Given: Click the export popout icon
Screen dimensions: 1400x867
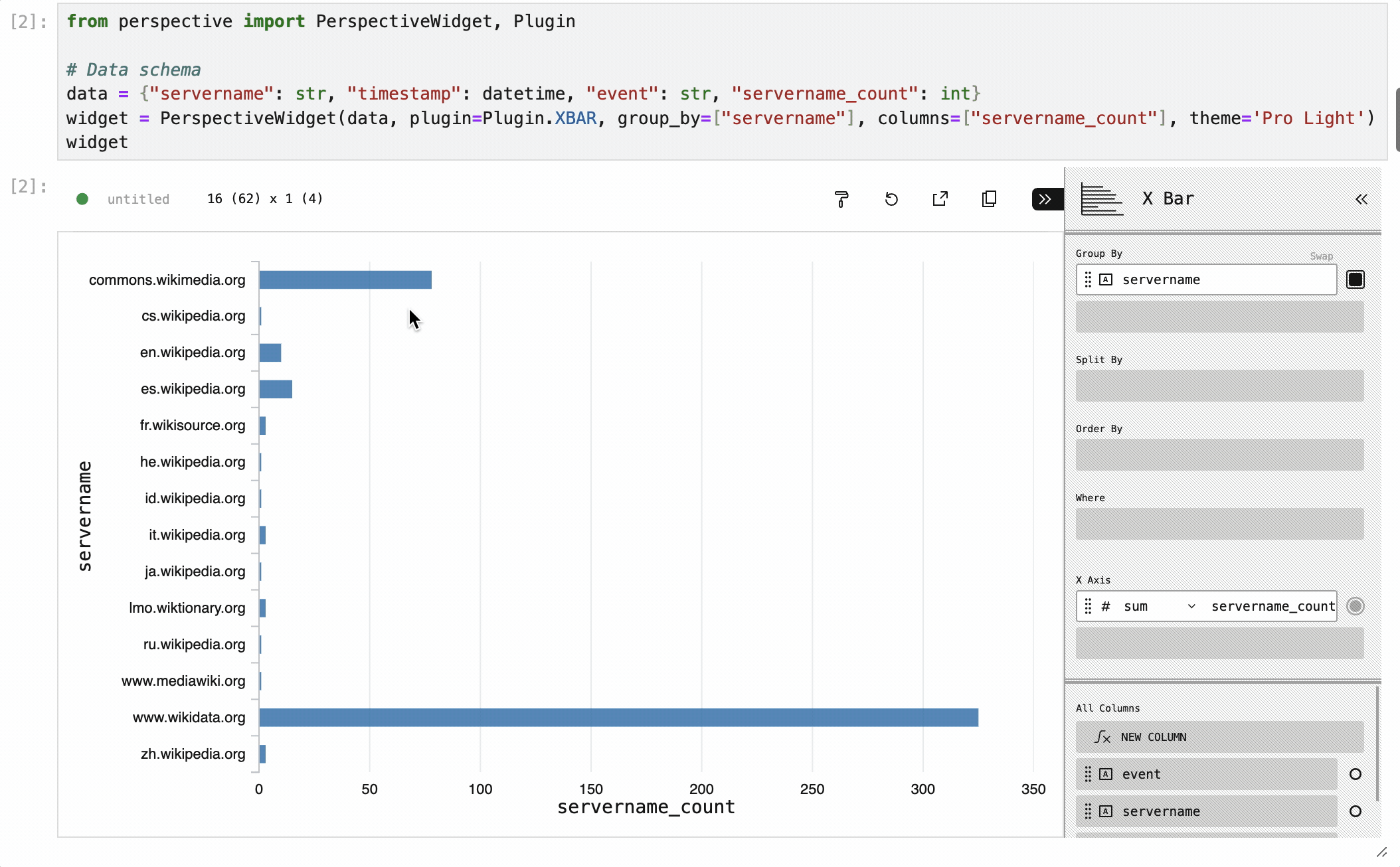Looking at the screenshot, I should click(x=940, y=199).
